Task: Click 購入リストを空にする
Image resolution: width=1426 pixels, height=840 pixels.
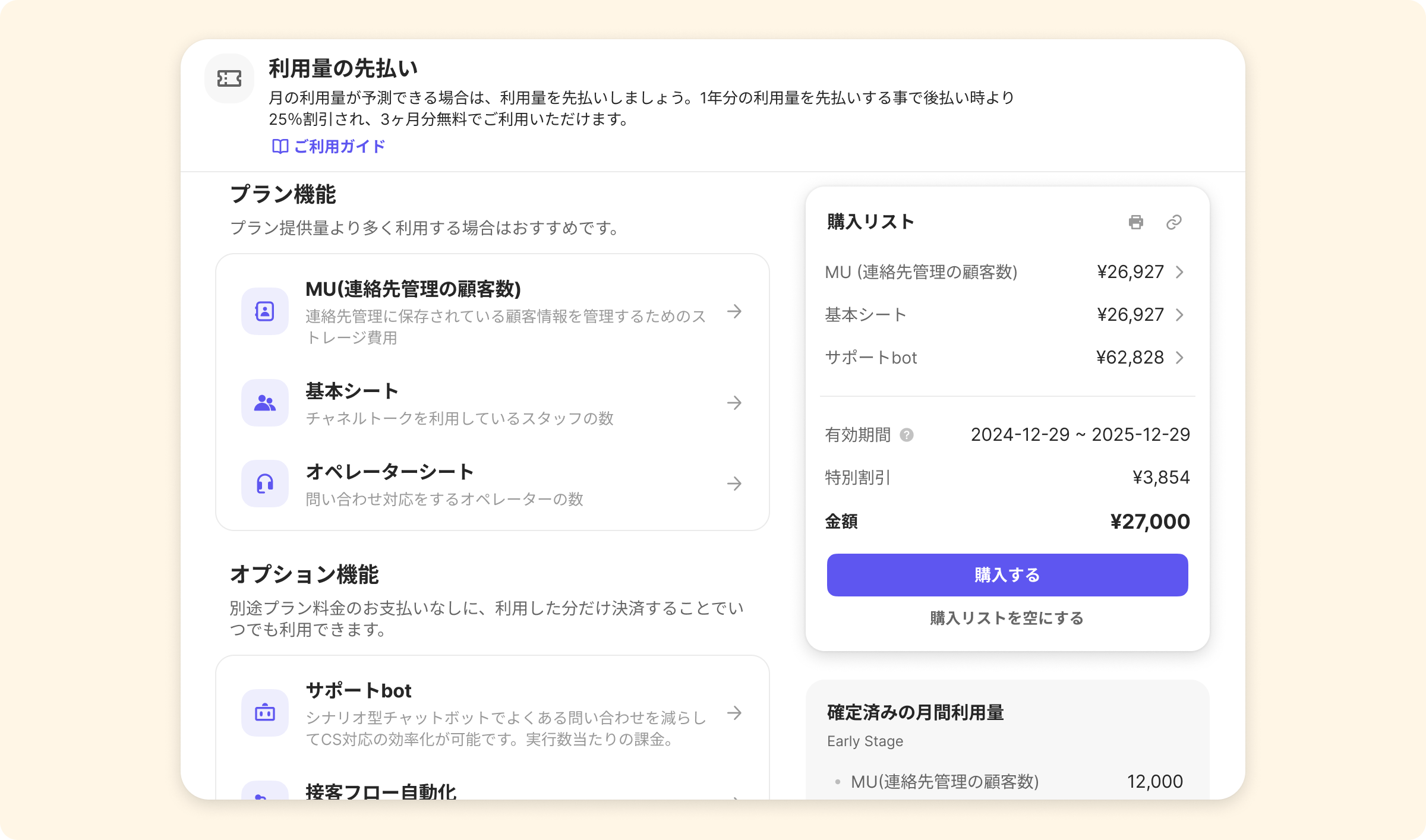Action: pos(1007,618)
